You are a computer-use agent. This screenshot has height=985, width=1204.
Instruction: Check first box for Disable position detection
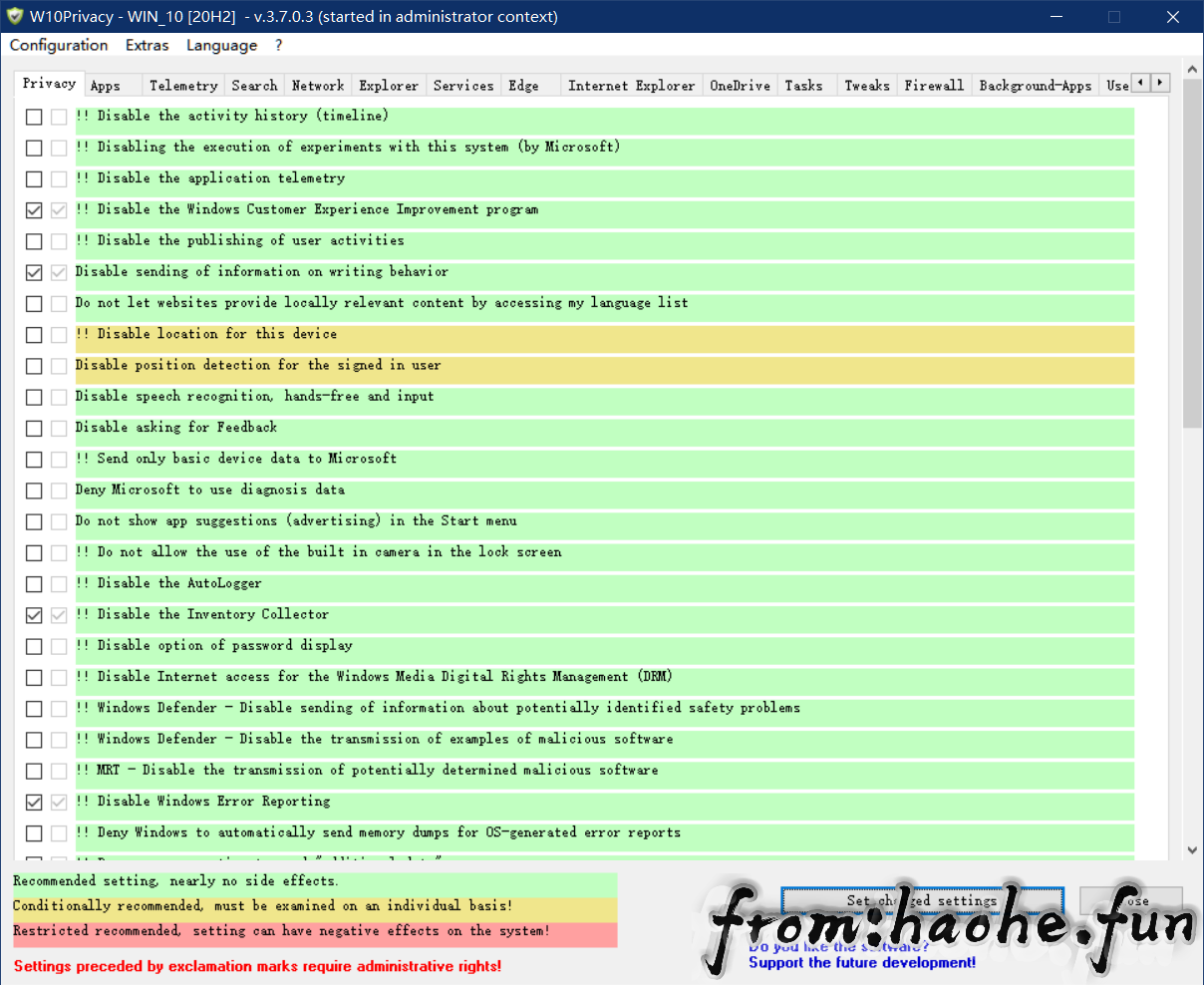[34, 366]
